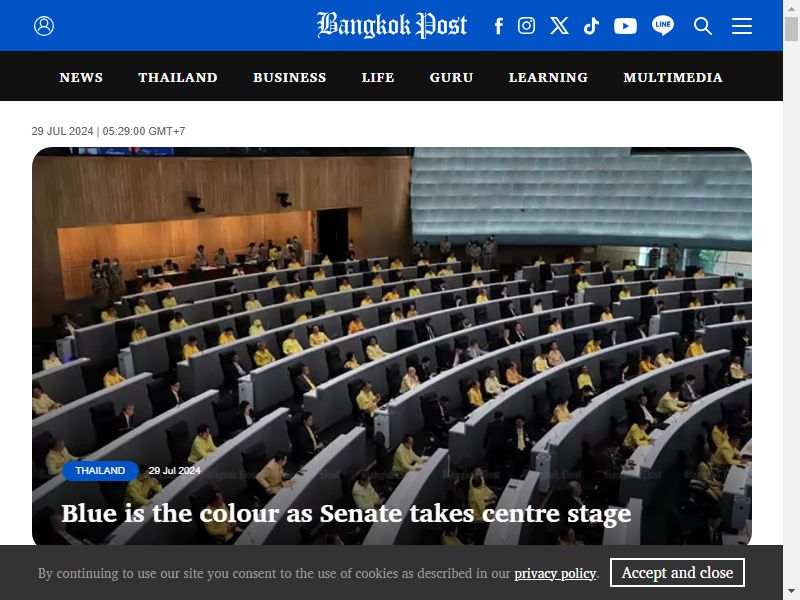
Task: Click the Bangkok Post logo
Action: point(392,25)
